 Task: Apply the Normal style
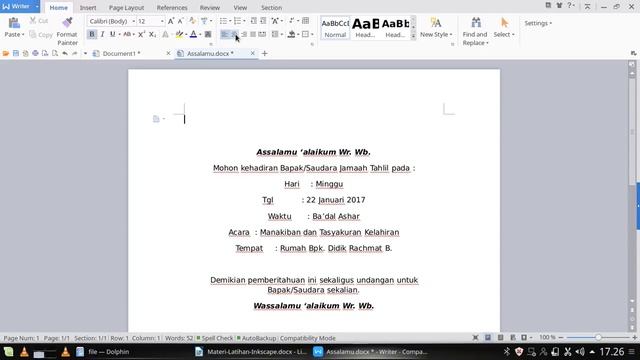click(335, 28)
